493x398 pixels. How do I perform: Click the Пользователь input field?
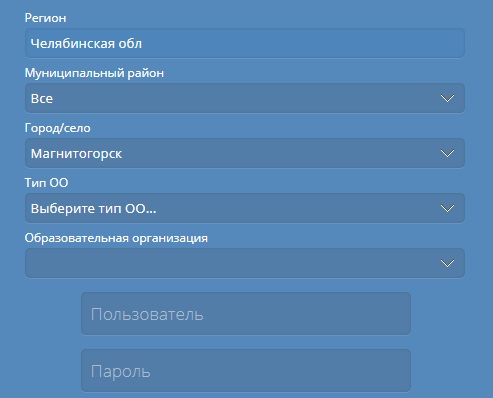(x=246, y=314)
